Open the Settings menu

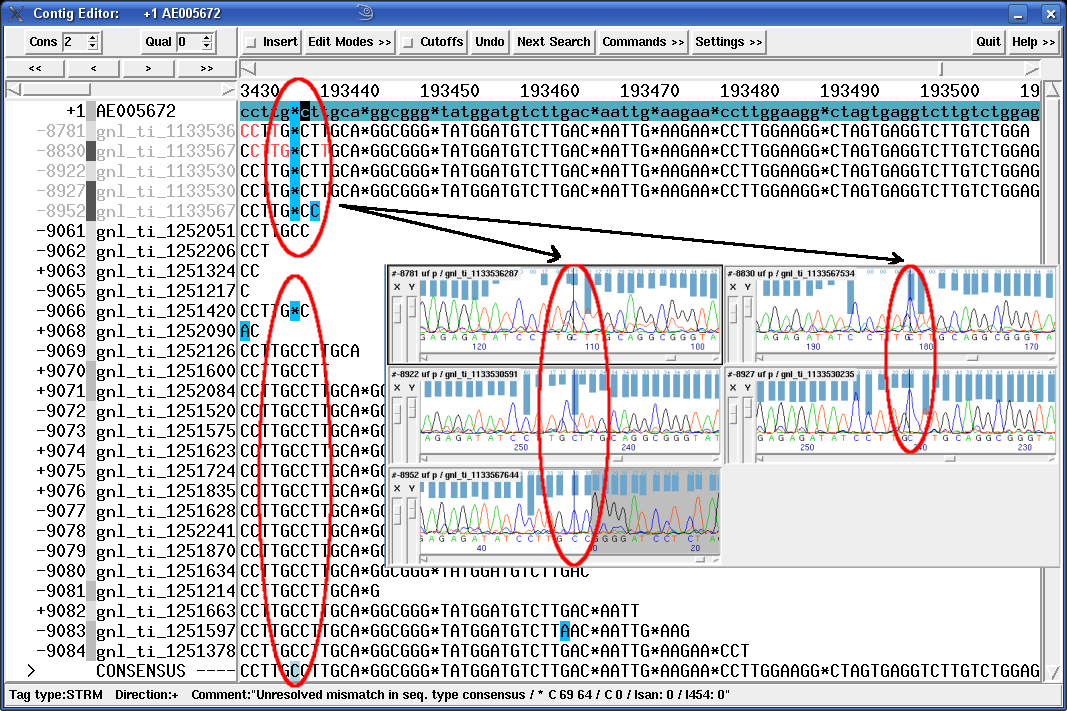728,42
